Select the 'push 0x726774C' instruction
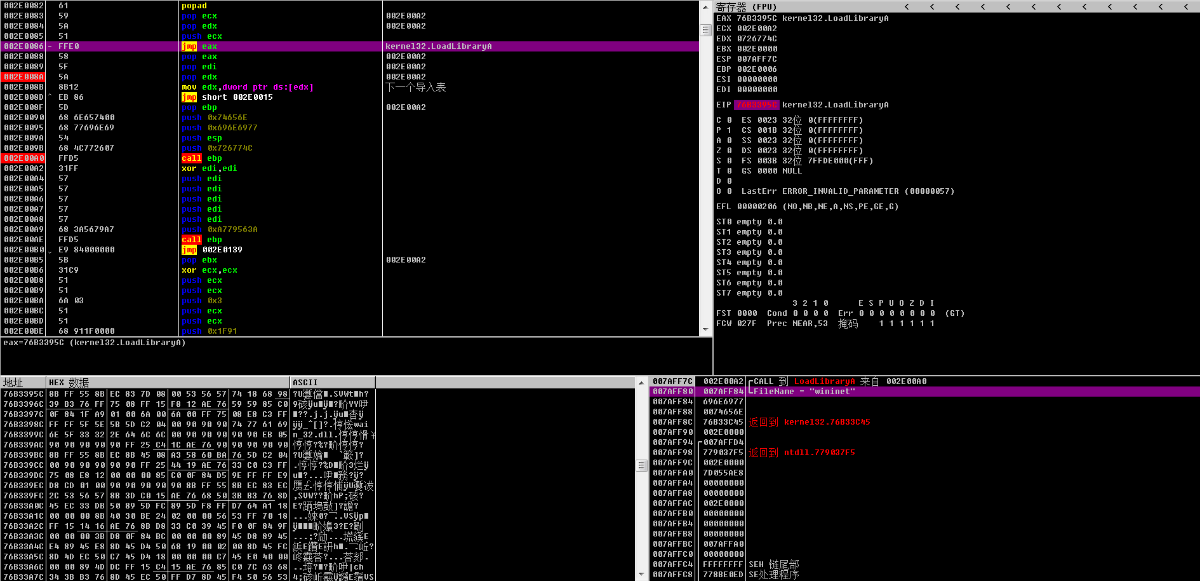1200x581 pixels. coord(223,148)
